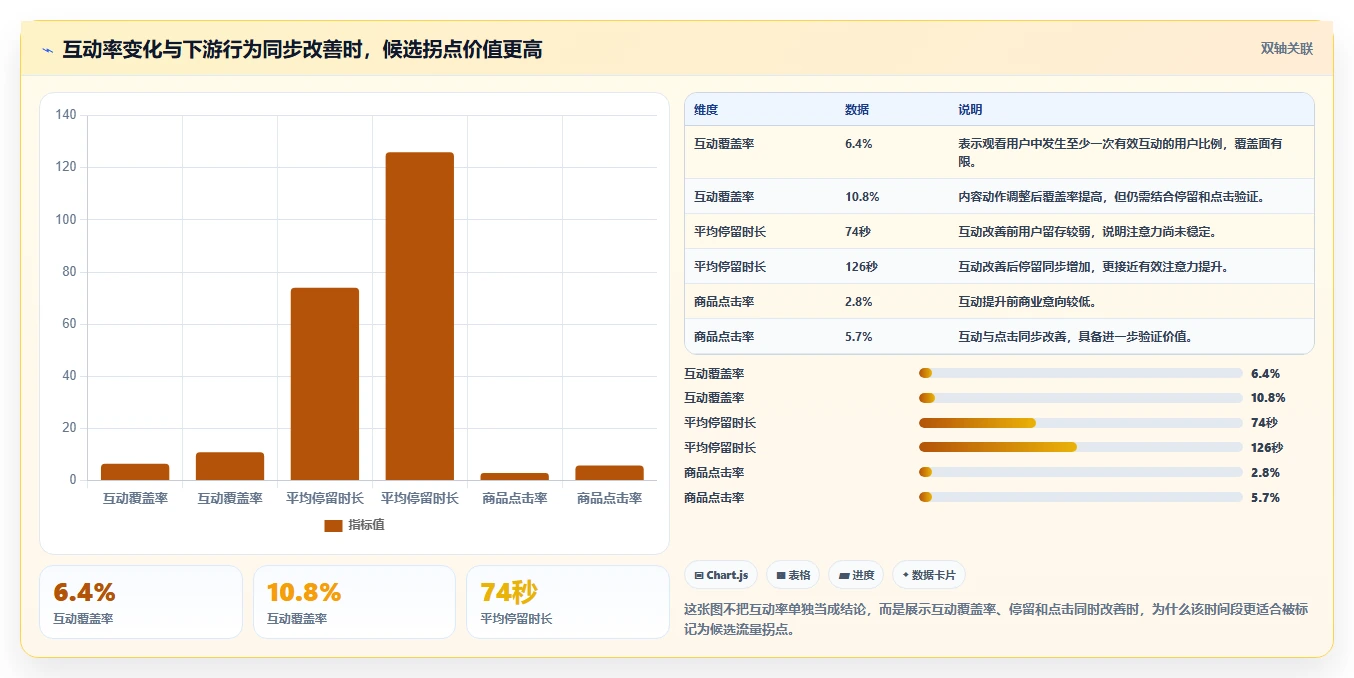Click the 126秒 value beside progress bar
This screenshot has width=1354, height=678.
pos(1267,448)
